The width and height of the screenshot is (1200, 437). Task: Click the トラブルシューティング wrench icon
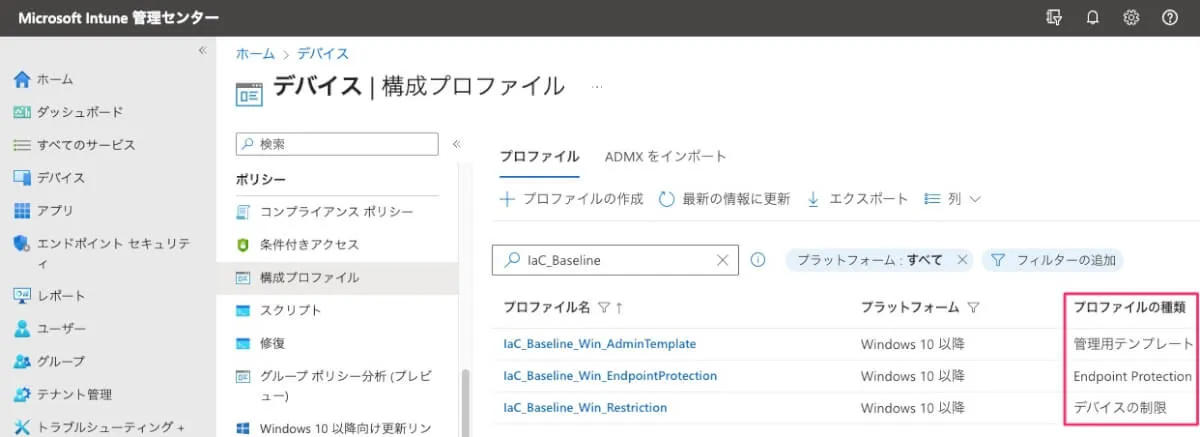22,427
